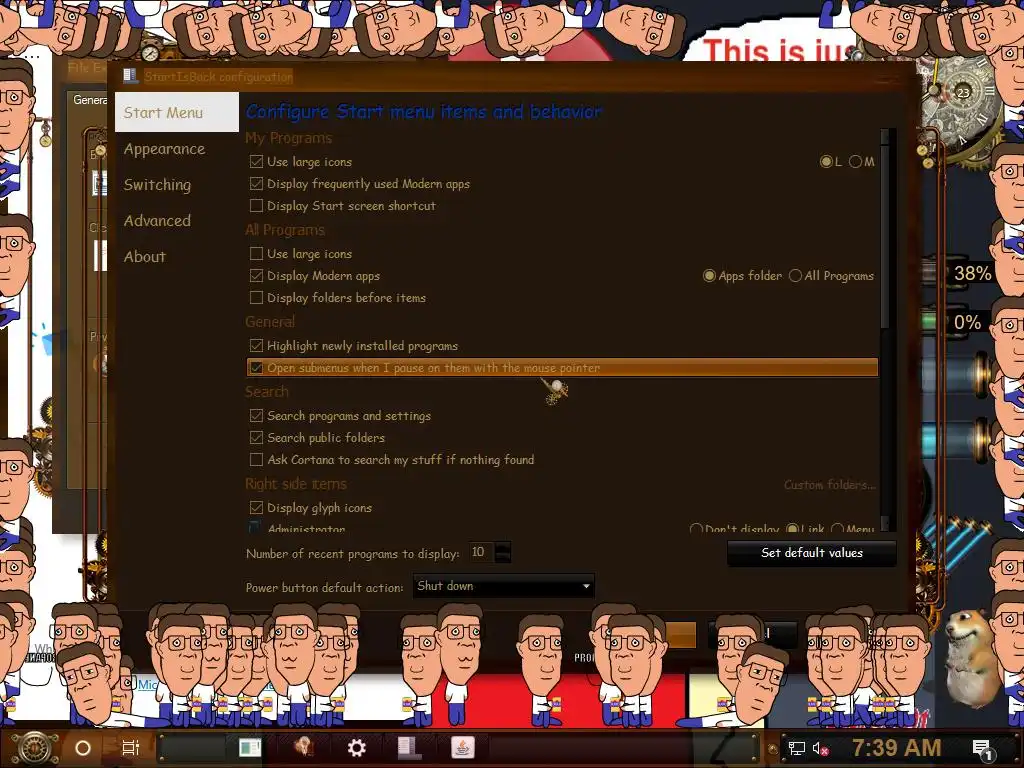Open the Action Center notification icon
Viewport: 1024px width, 768px height.
983,750
